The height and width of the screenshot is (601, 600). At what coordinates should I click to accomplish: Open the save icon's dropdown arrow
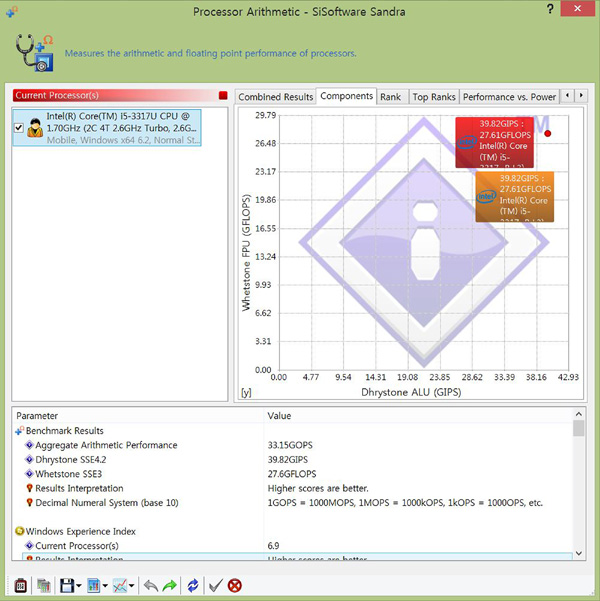pos(79,586)
